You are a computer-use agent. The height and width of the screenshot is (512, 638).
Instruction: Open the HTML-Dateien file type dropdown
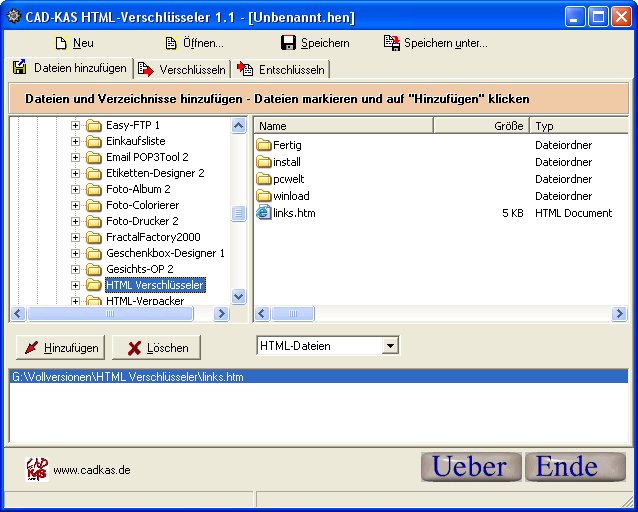390,346
